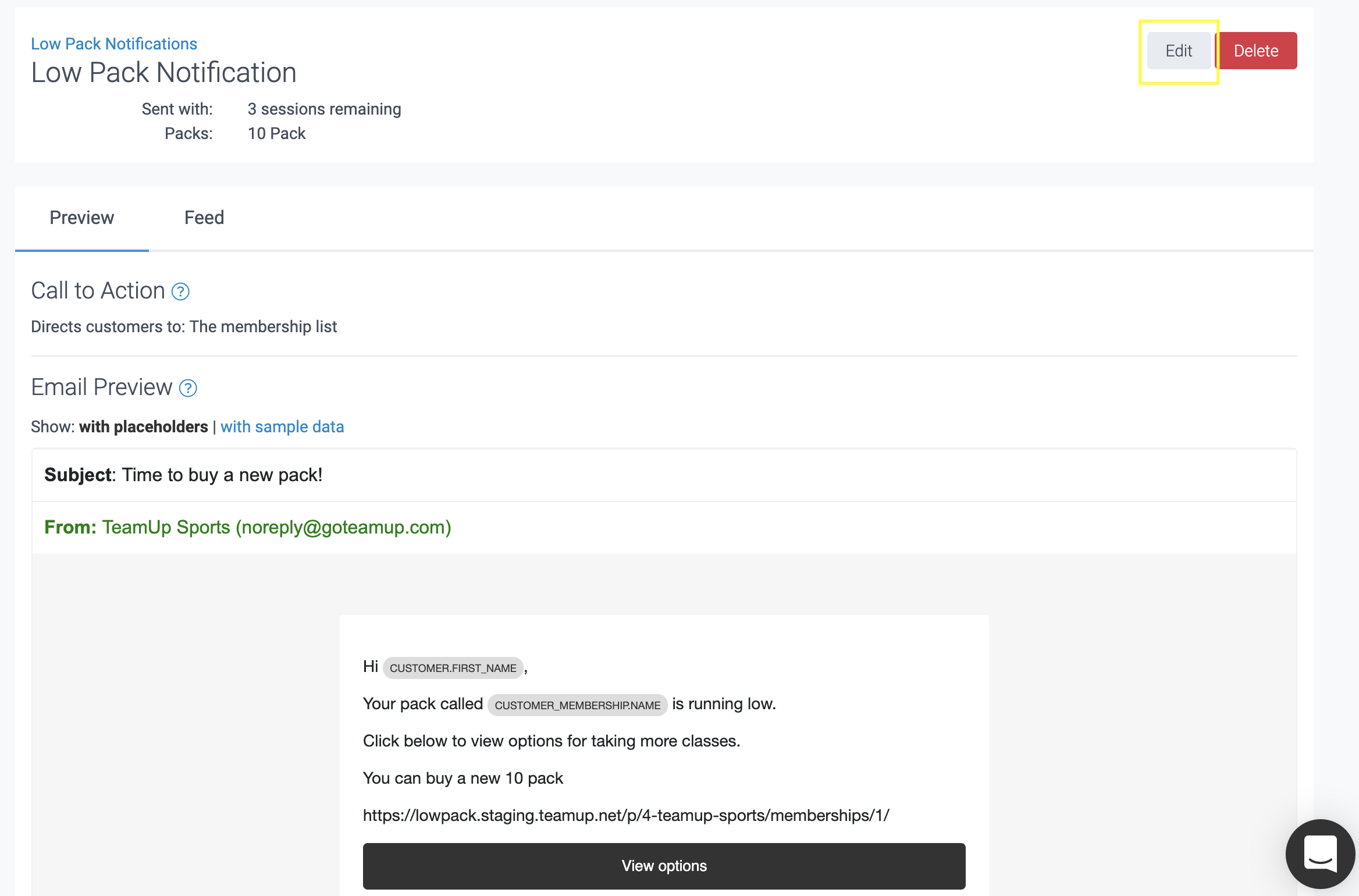The width and height of the screenshot is (1359, 896).
Task: Click the From TeamUp Sports sender line
Action: [x=248, y=527]
